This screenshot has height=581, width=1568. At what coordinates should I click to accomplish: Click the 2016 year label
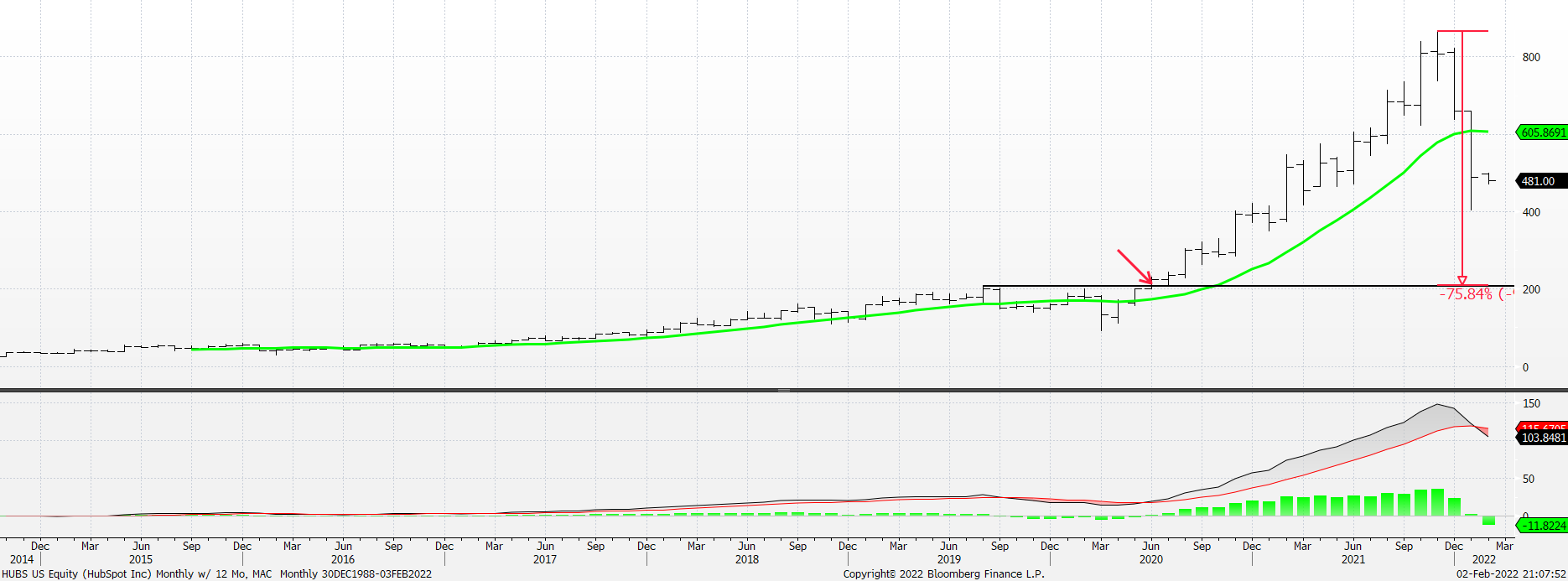343,559
